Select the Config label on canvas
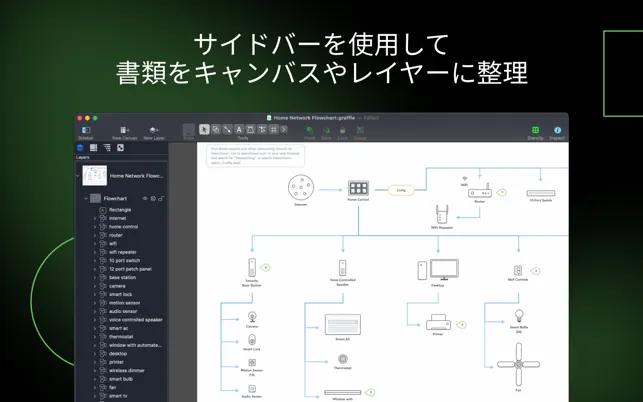The width and height of the screenshot is (643, 402). pyautogui.click(x=401, y=190)
